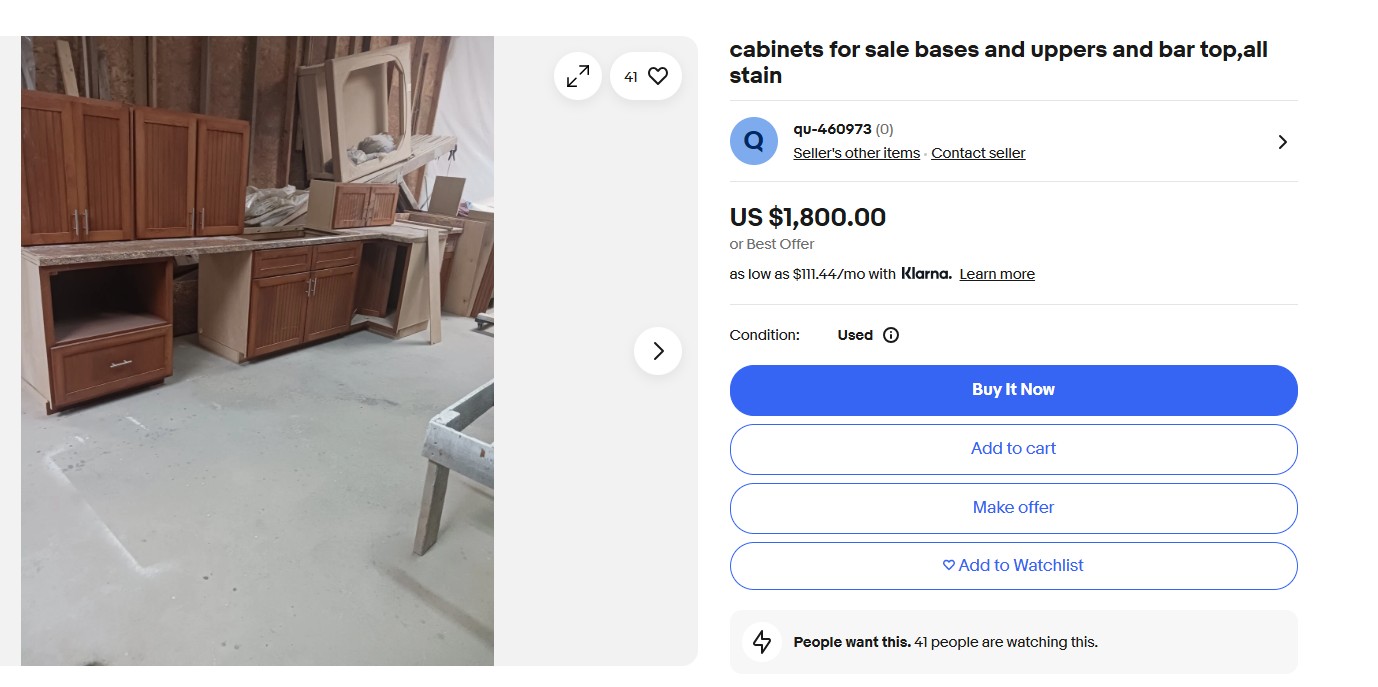The image size is (1378, 687).
Task: Click the listing title text
Action: point(998,62)
